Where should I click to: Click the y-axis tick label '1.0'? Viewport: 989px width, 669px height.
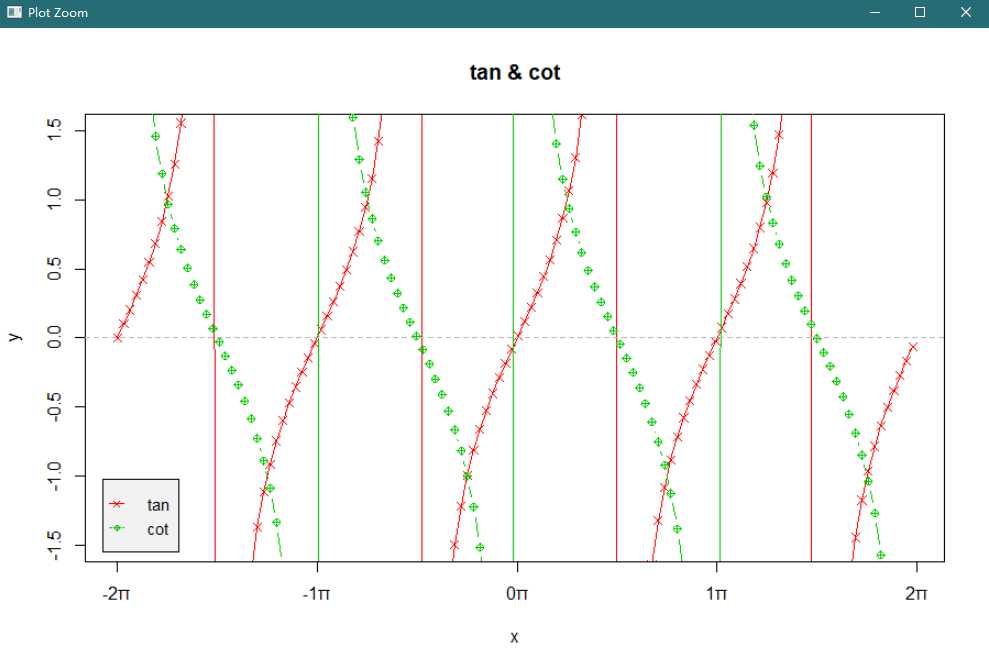coord(55,200)
